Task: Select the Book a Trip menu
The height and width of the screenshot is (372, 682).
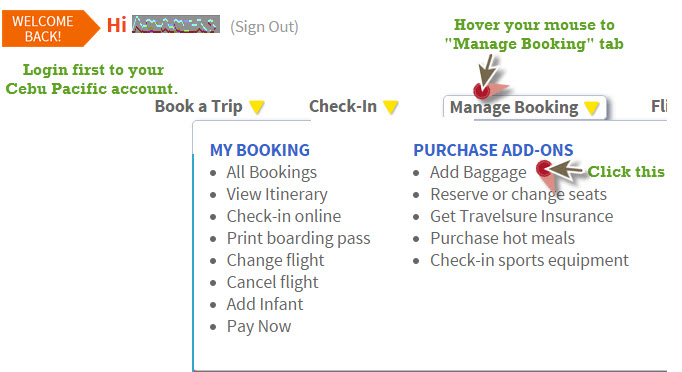Action: tap(198, 107)
